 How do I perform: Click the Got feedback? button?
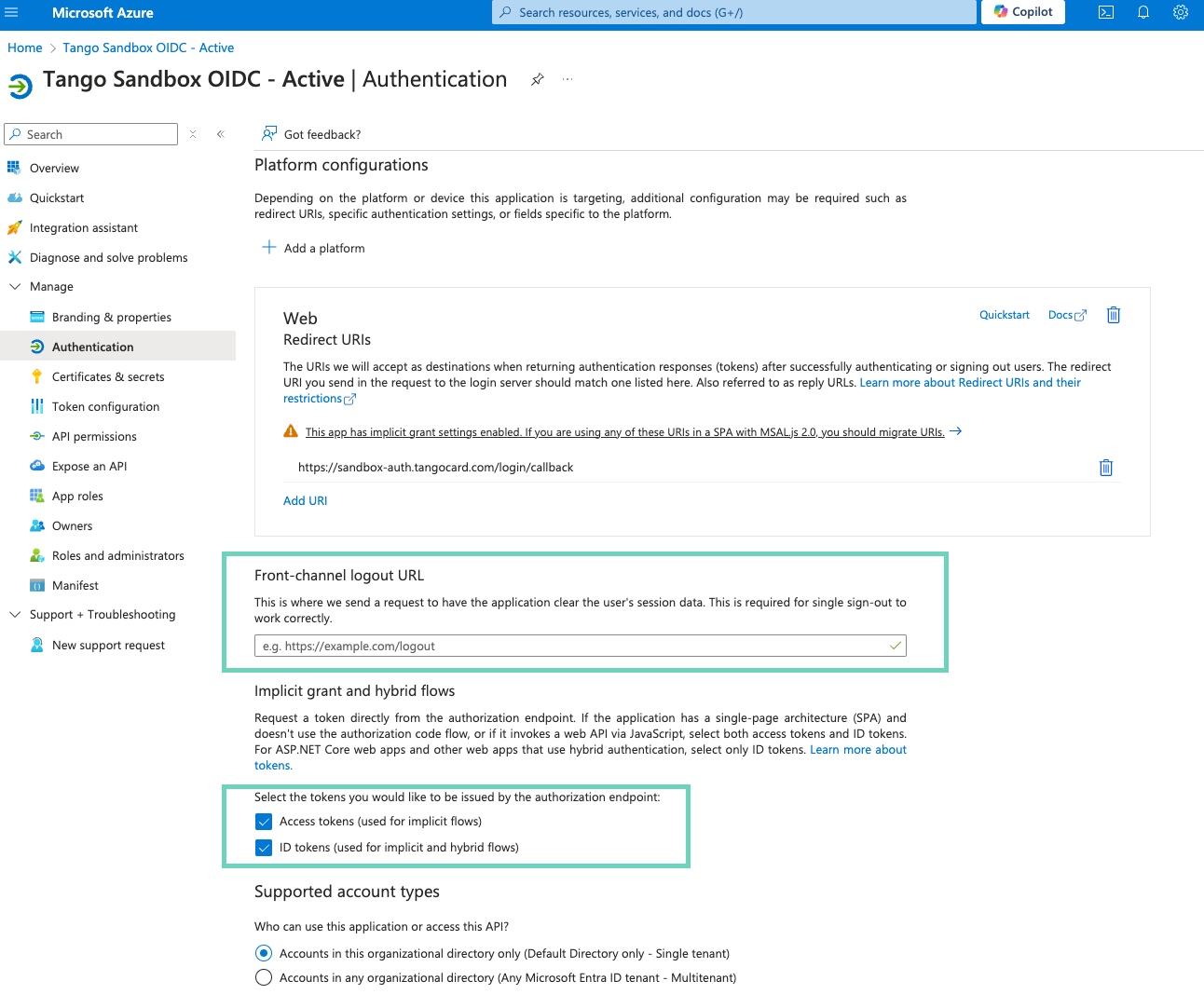coord(311,134)
